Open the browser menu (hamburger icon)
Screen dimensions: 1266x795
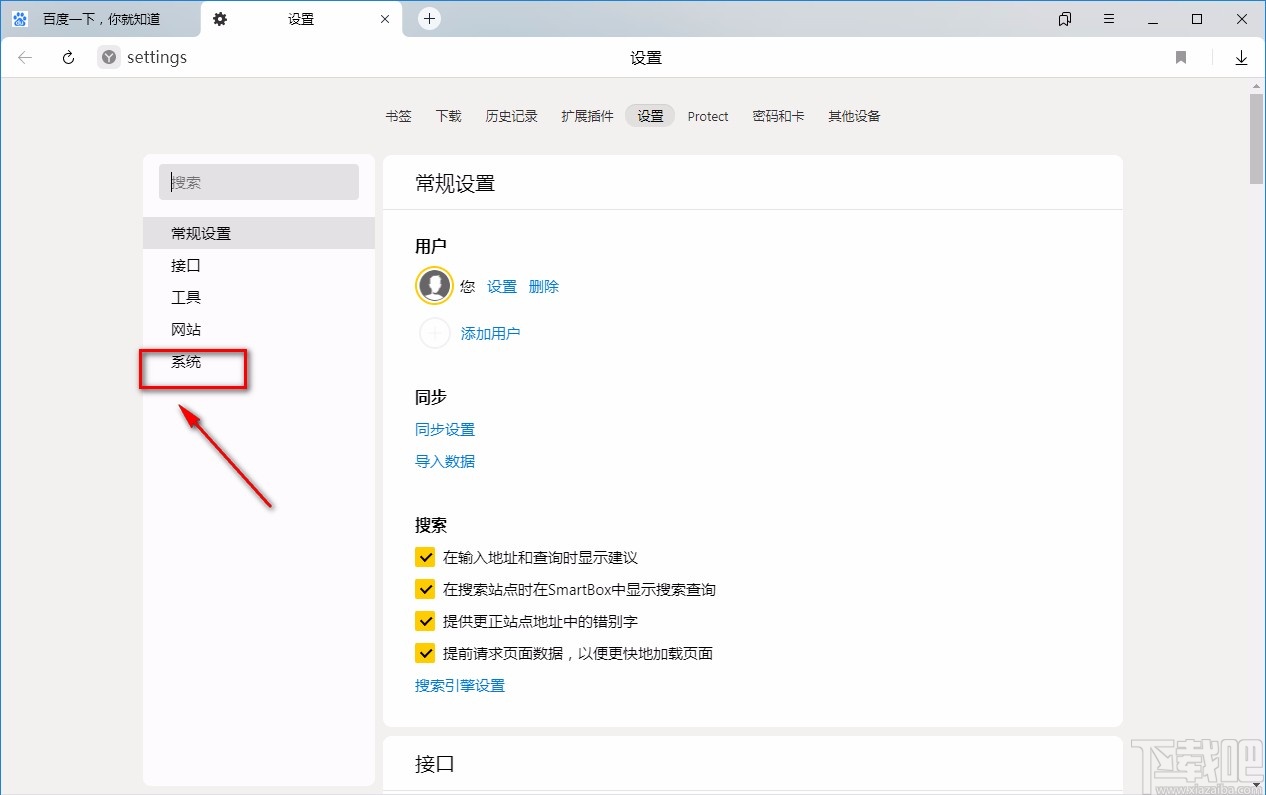click(x=1108, y=18)
